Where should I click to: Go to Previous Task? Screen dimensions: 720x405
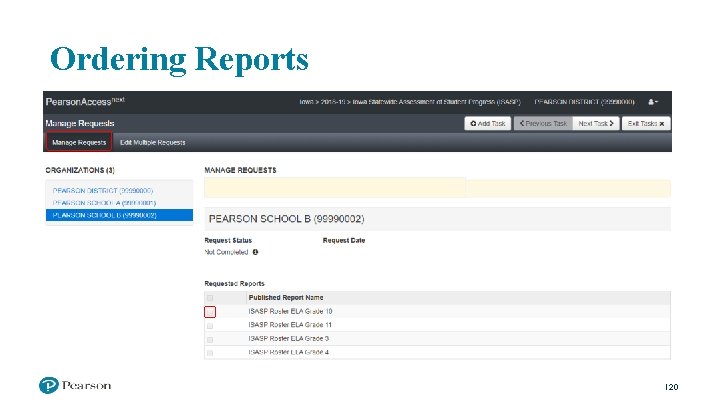point(543,124)
